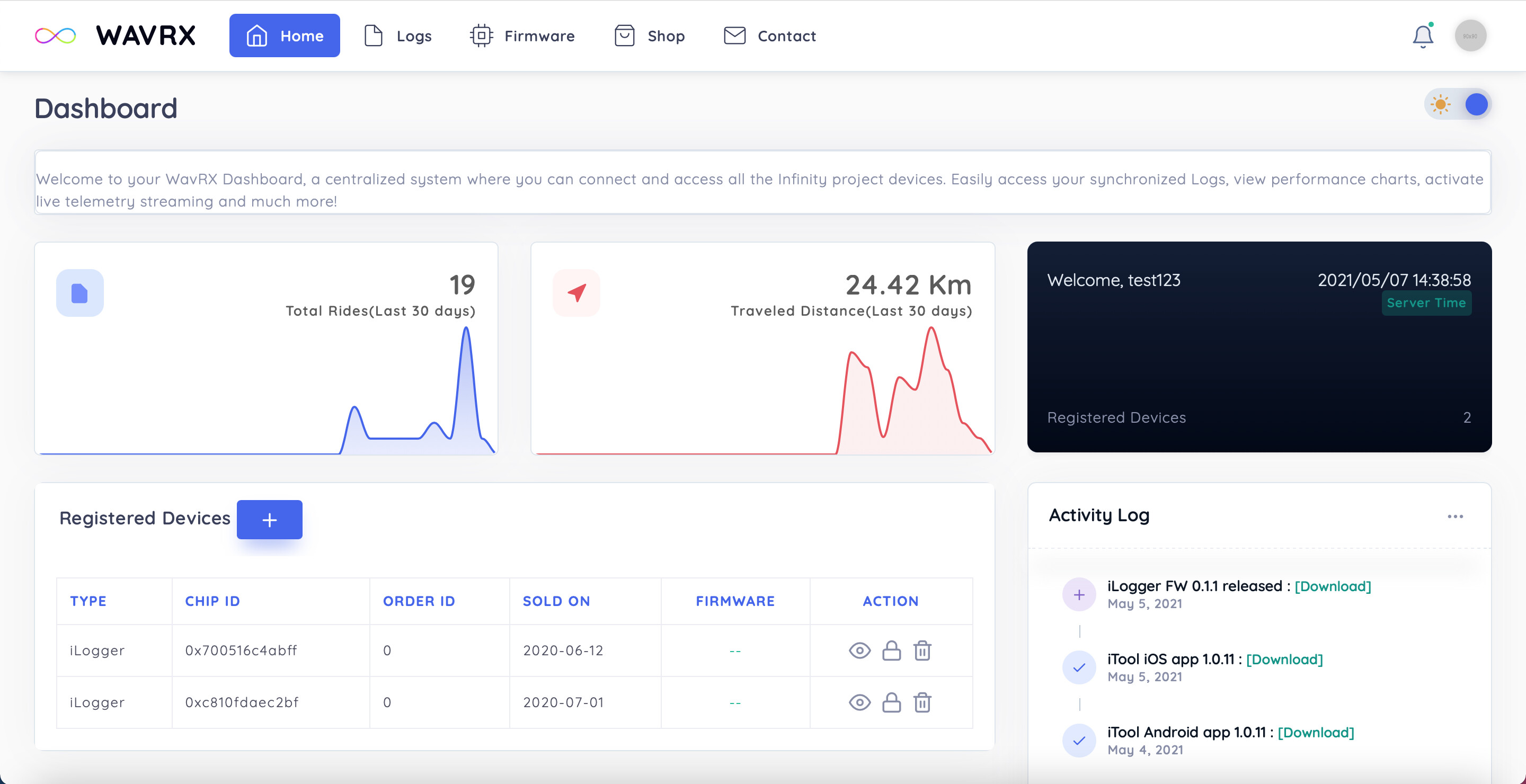This screenshot has height=784, width=1526.
Task: View device 0xc810fdaec2bf with eye icon
Action: click(x=859, y=702)
